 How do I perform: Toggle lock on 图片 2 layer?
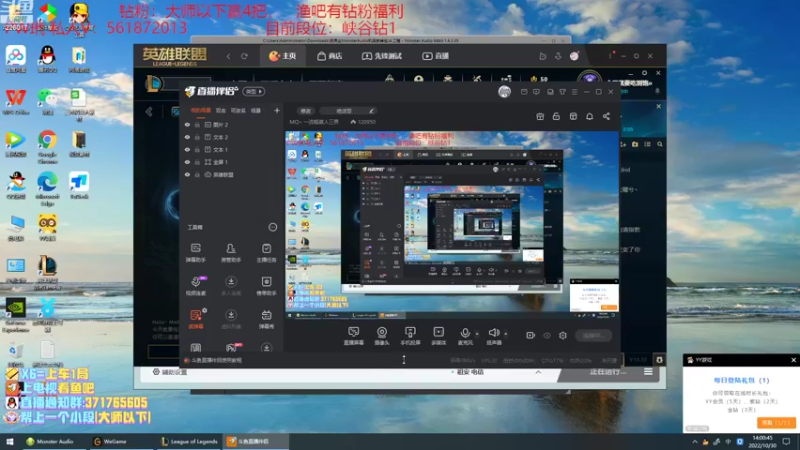coord(197,124)
